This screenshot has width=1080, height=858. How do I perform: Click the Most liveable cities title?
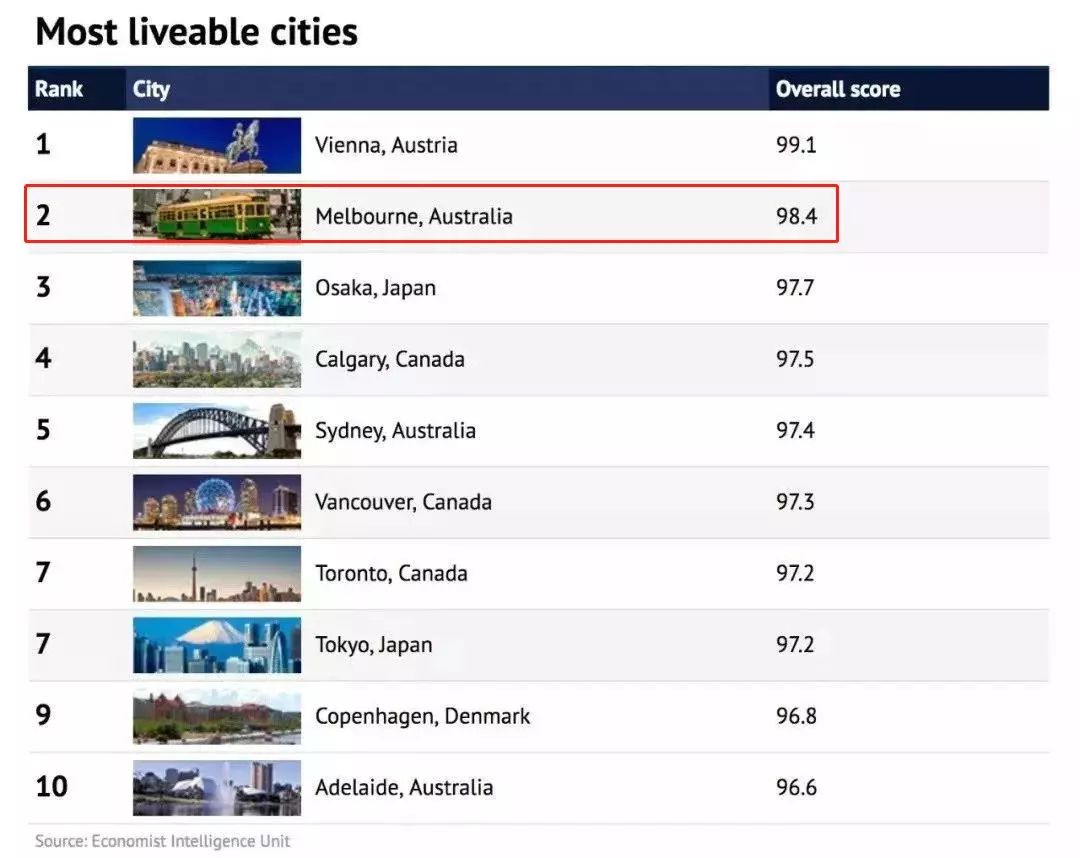[x=196, y=32]
